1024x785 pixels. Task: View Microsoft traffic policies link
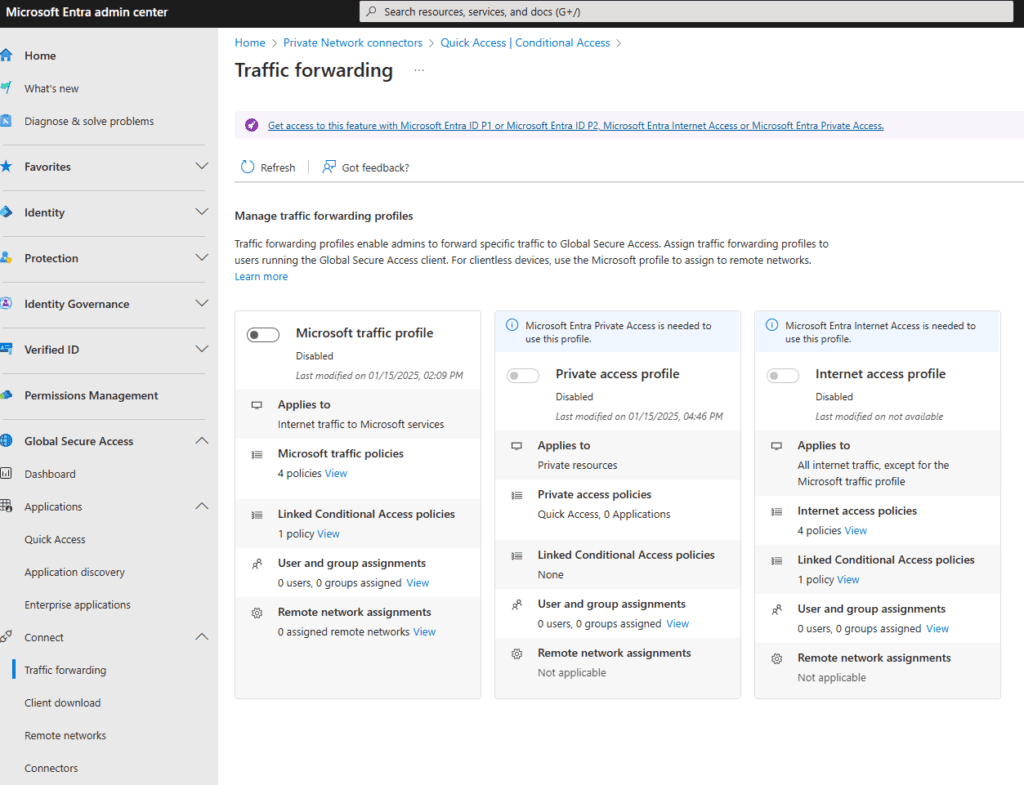tap(336, 474)
